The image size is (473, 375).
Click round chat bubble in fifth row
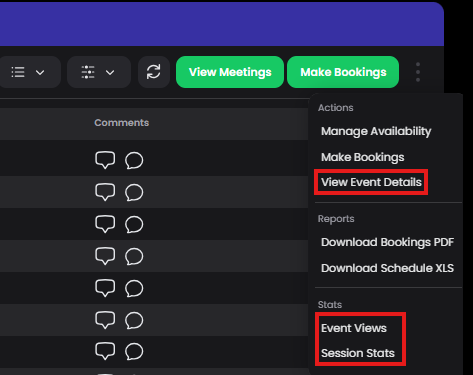click(134, 289)
